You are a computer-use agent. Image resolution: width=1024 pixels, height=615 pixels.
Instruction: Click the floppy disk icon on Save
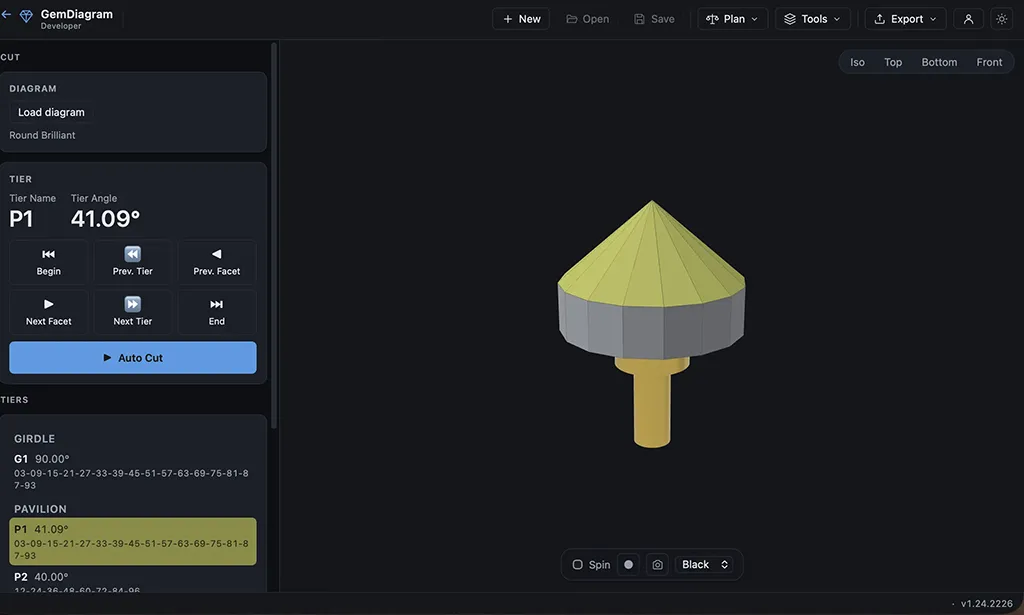[x=639, y=19]
